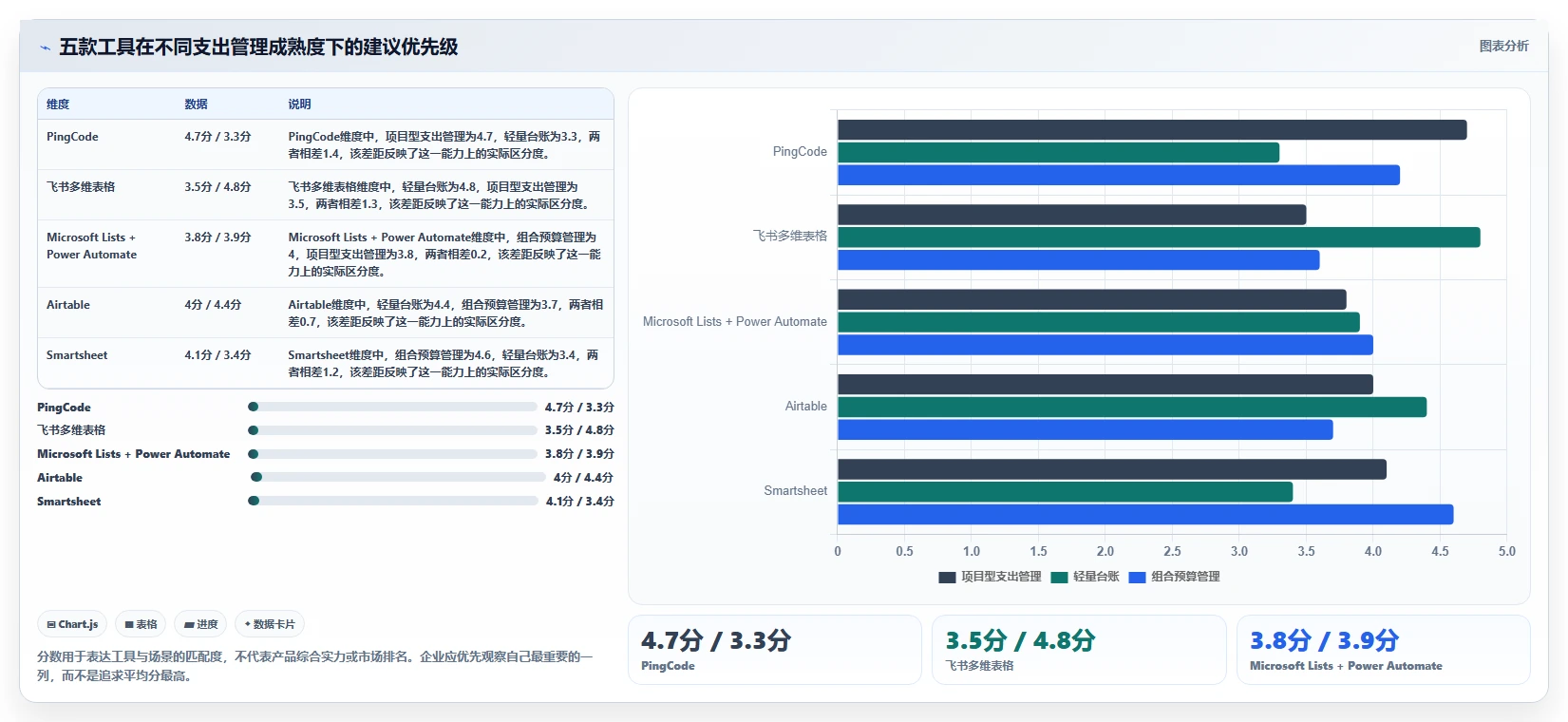Click the PingCode progress bar
Viewport: 1568px width, 722px height.
tap(392, 407)
